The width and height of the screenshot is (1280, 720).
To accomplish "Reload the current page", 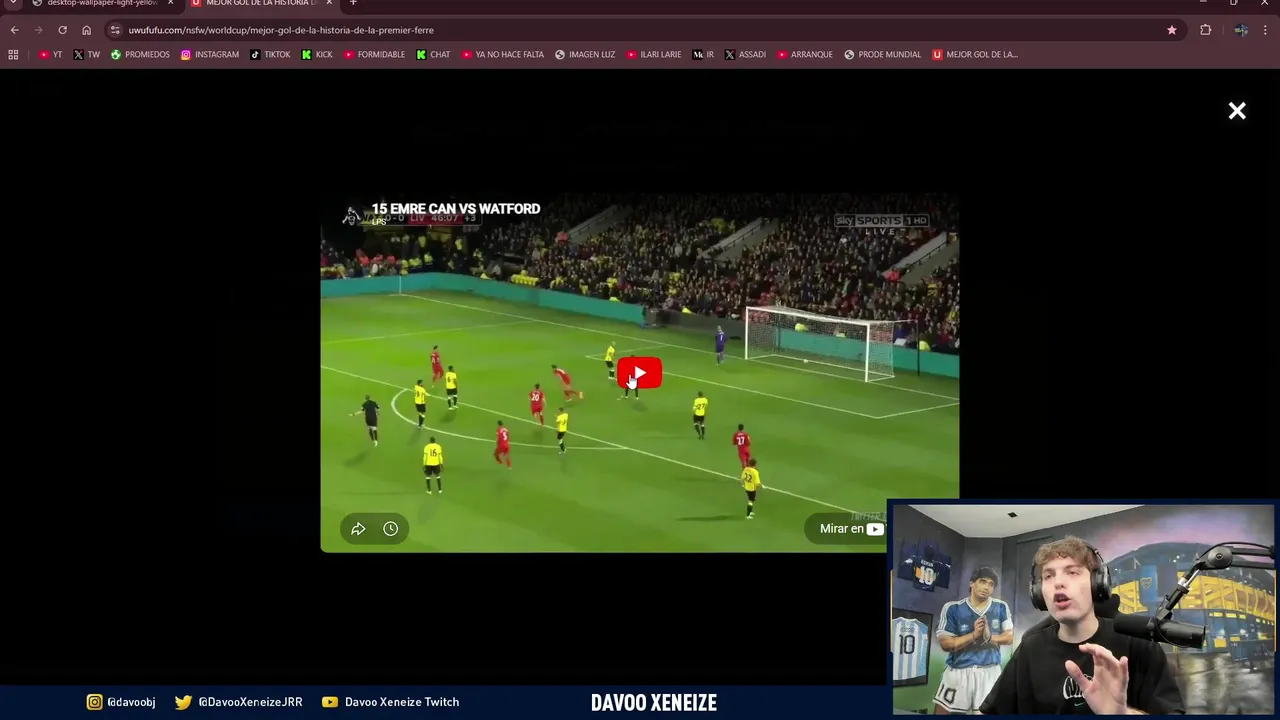I will pos(62,30).
